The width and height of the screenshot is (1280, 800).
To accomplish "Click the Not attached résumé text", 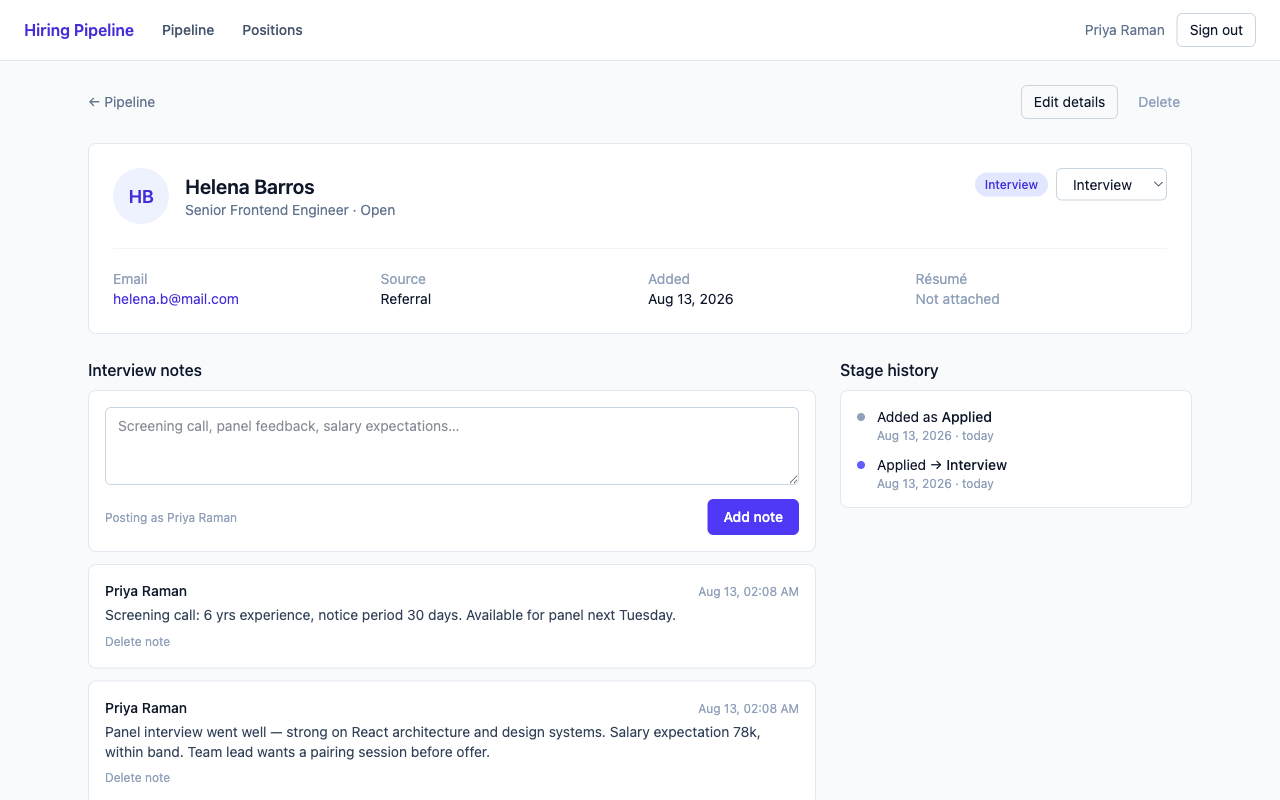I will [957, 299].
